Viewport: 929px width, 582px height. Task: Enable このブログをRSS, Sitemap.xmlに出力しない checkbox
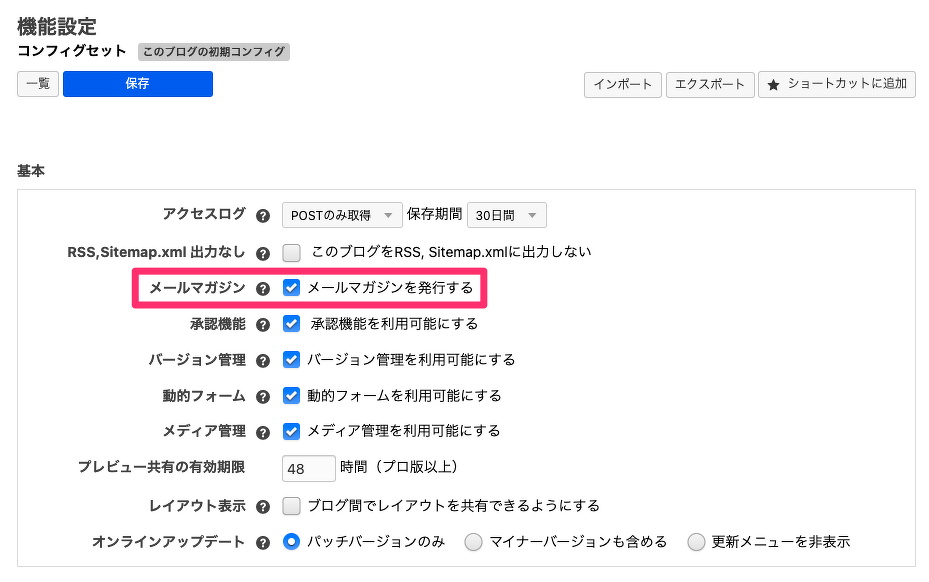[x=292, y=253]
